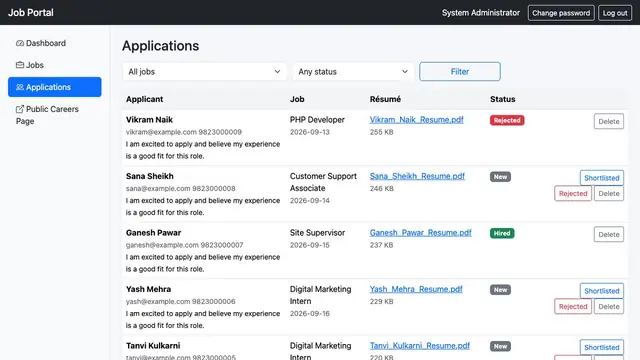Click the external link icon beside Public Careers
This screenshot has height=360, width=640.
click(20, 109)
